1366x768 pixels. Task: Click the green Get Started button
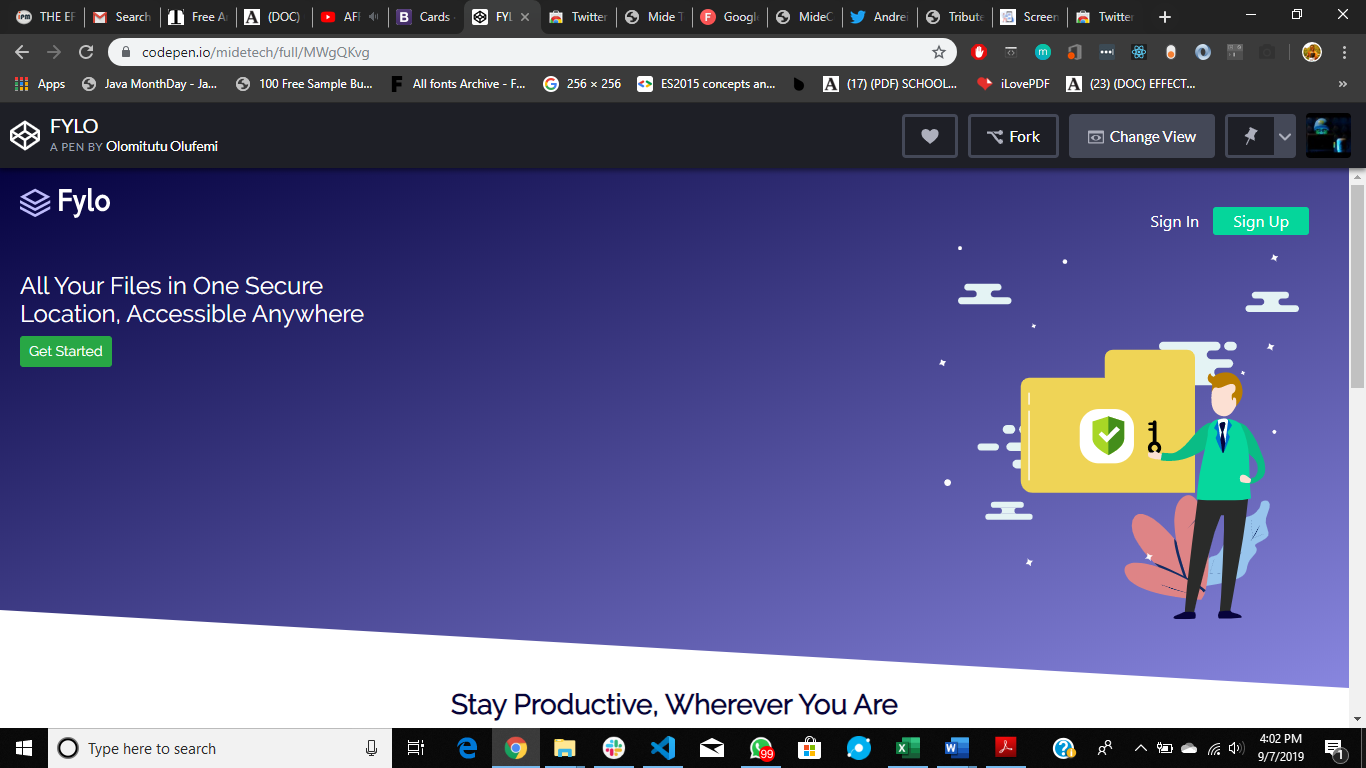point(66,351)
